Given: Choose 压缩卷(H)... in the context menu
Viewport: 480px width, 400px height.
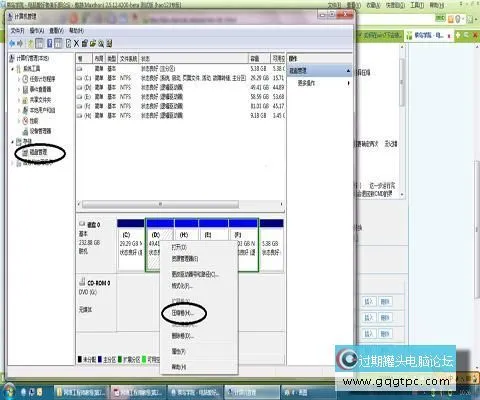Looking at the screenshot, I should click(x=199, y=313).
